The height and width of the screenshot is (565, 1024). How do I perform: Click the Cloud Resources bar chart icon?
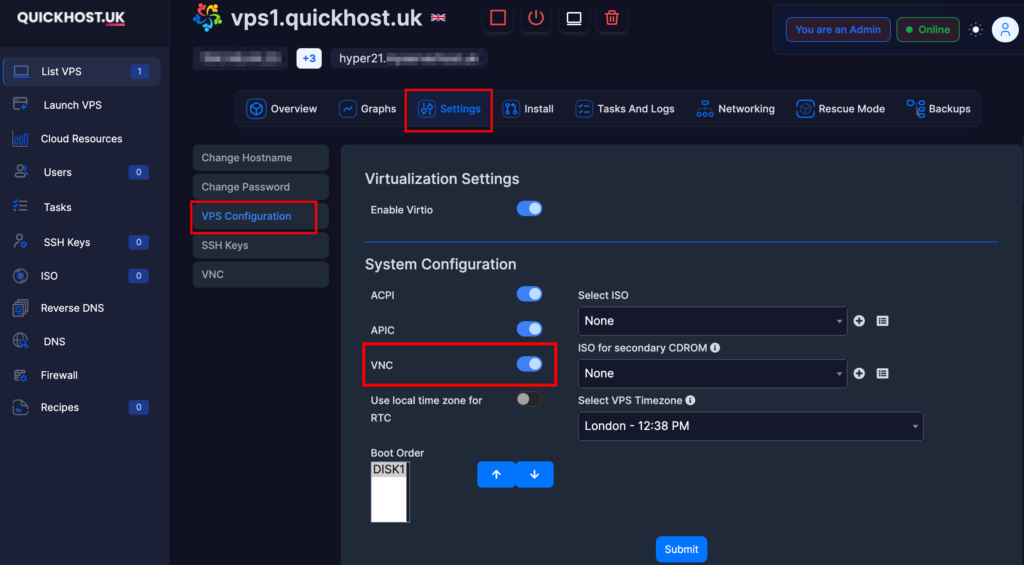(x=20, y=138)
